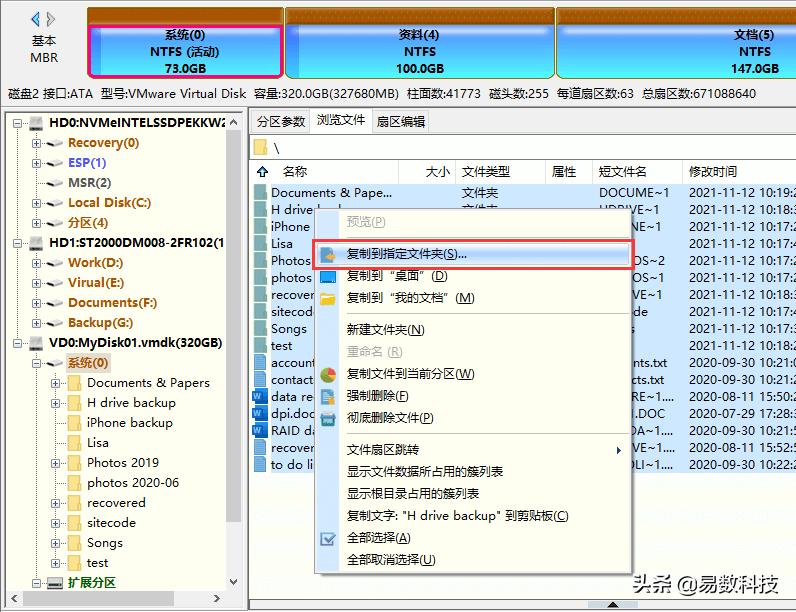Click the VD0 MyDisk01.vmdk disk icon
This screenshot has height=612, width=796.
(x=36, y=343)
